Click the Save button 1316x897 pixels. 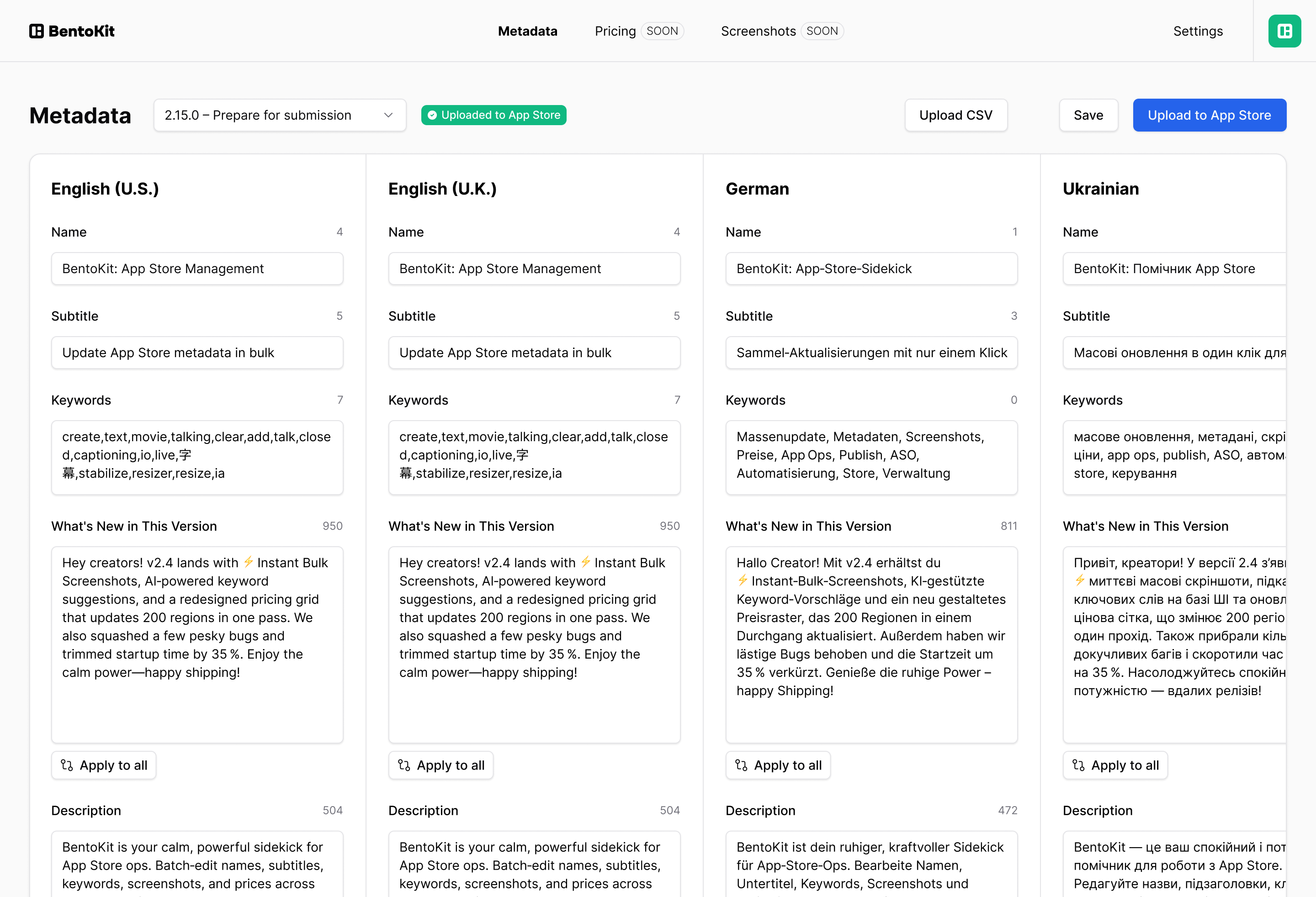[x=1088, y=116]
